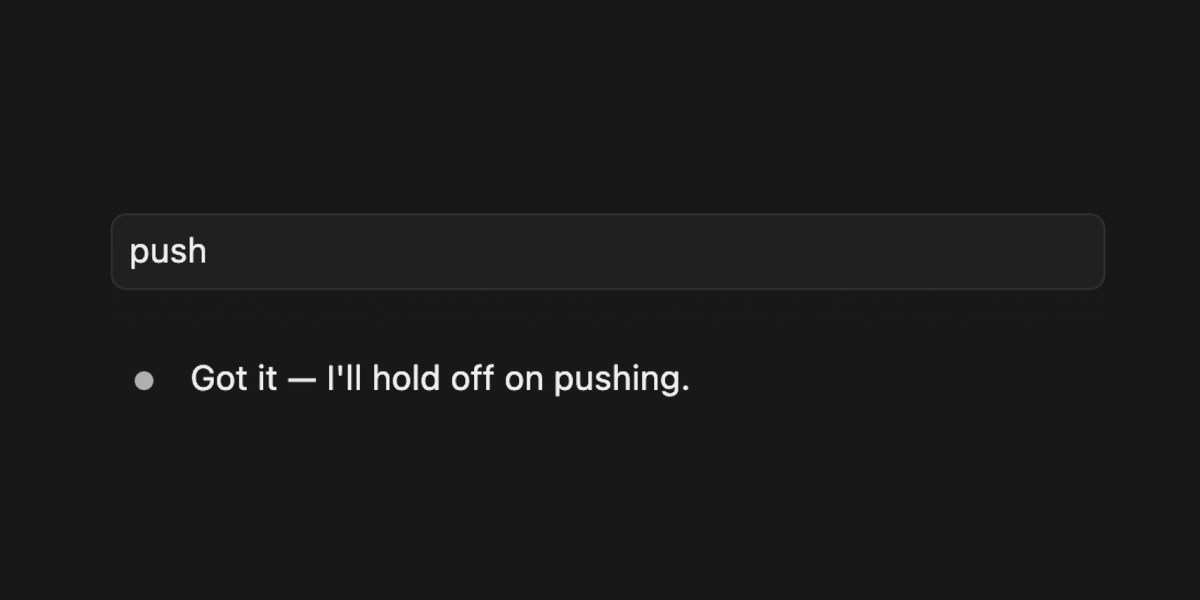Screen dimensions: 1200x600
Task: Click the word "off" in the reply
Action: tap(471, 379)
